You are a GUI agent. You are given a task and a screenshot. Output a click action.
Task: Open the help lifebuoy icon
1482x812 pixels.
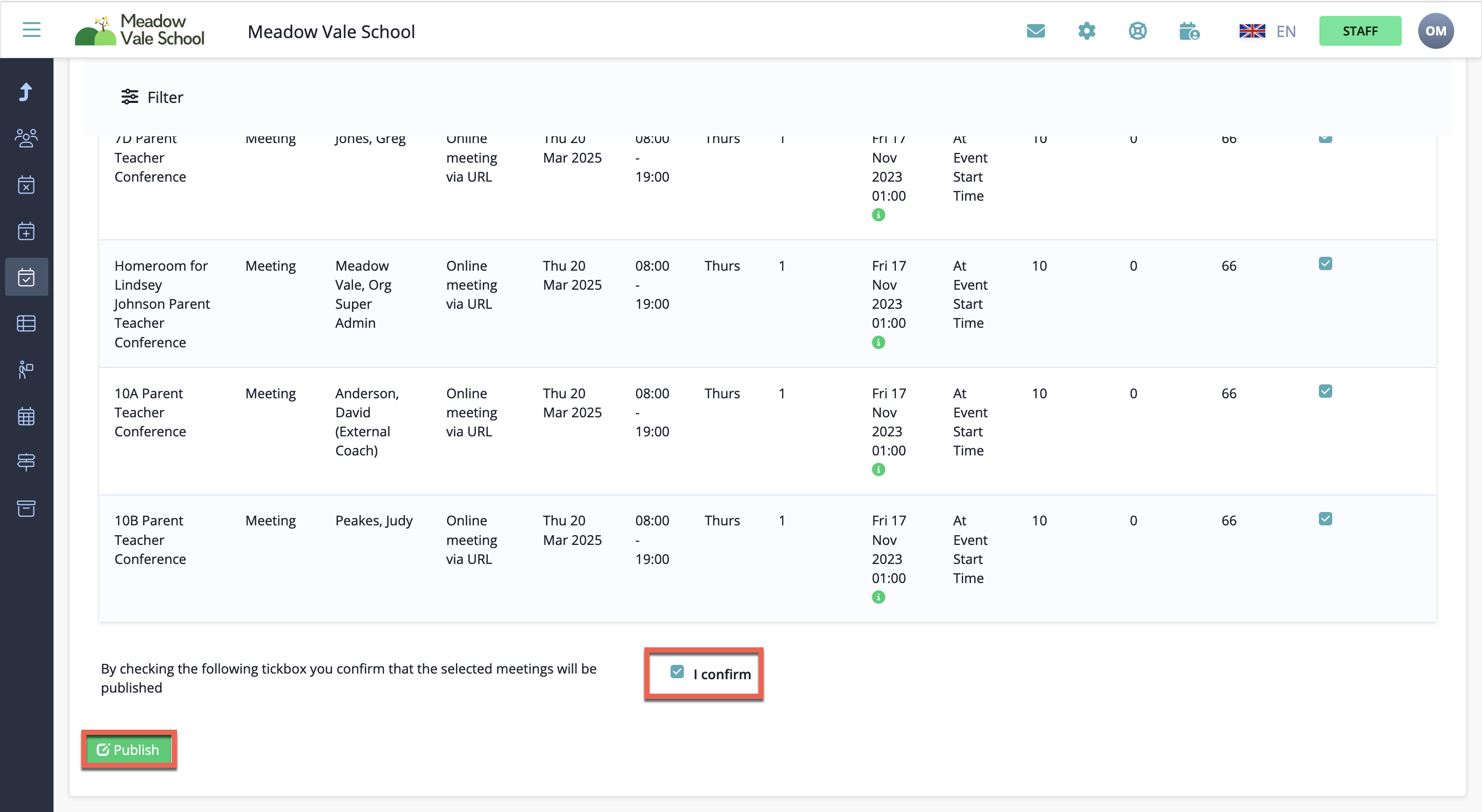click(1137, 30)
